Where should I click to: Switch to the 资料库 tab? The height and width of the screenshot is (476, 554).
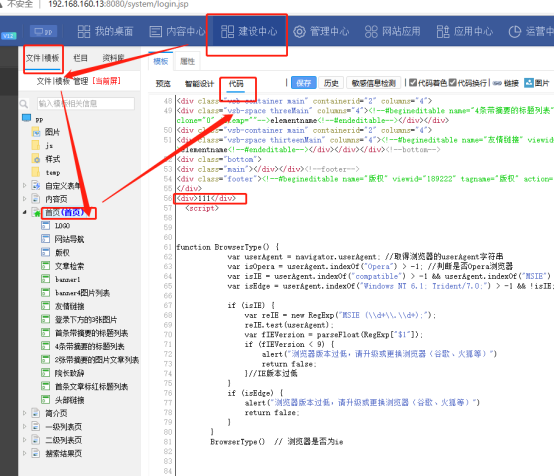pos(113,58)
